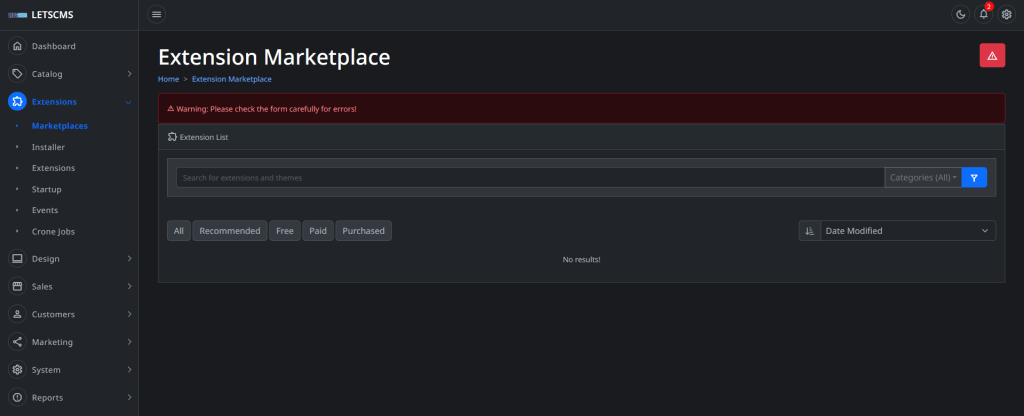
Task: Select the Purchased filter tab
Action: (x=364, y=231)
